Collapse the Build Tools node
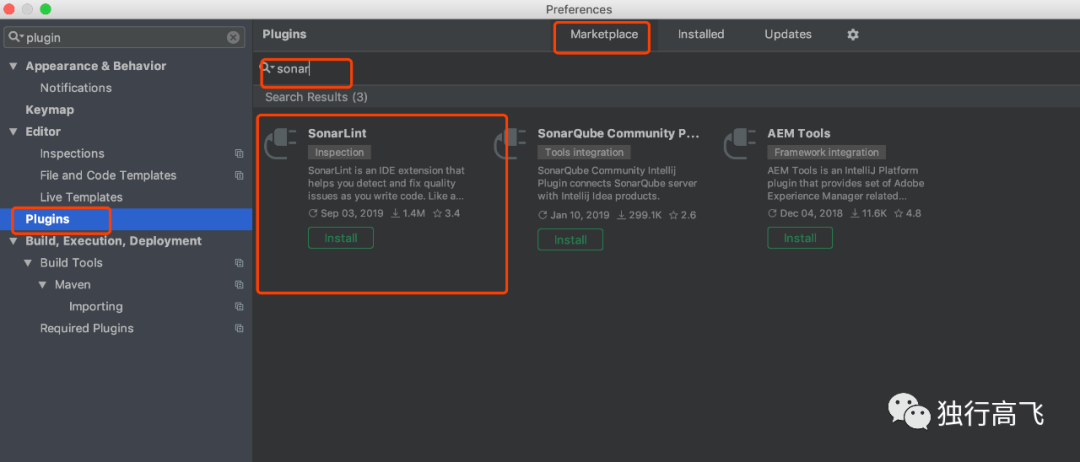 (28, 263)
